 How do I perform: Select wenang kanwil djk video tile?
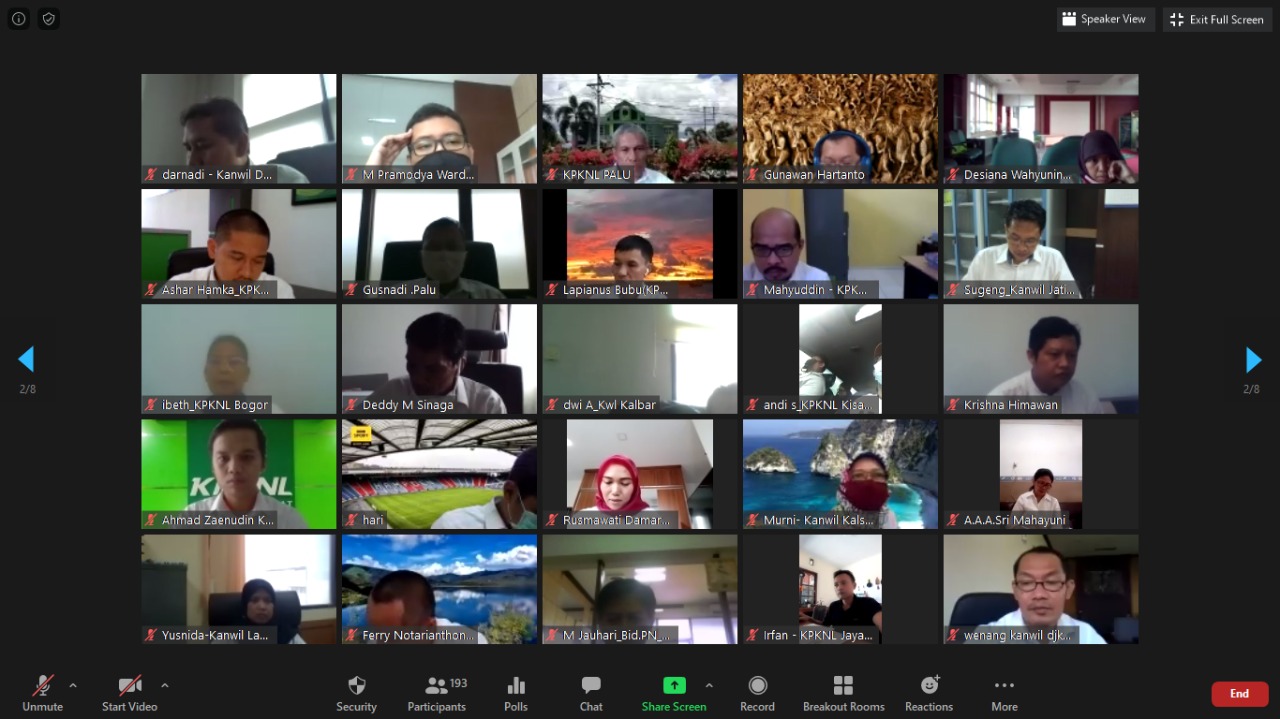[x=1041, y=589]
